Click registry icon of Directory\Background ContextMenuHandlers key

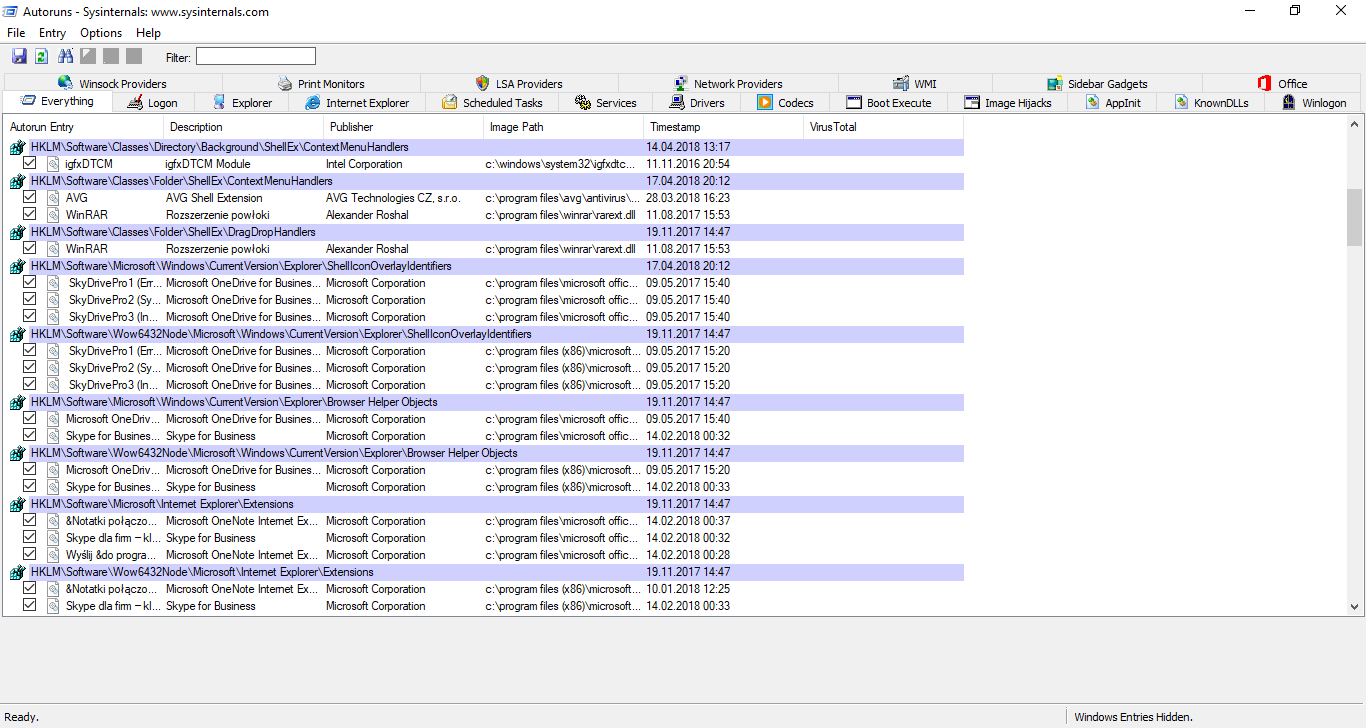coord(18,147)
